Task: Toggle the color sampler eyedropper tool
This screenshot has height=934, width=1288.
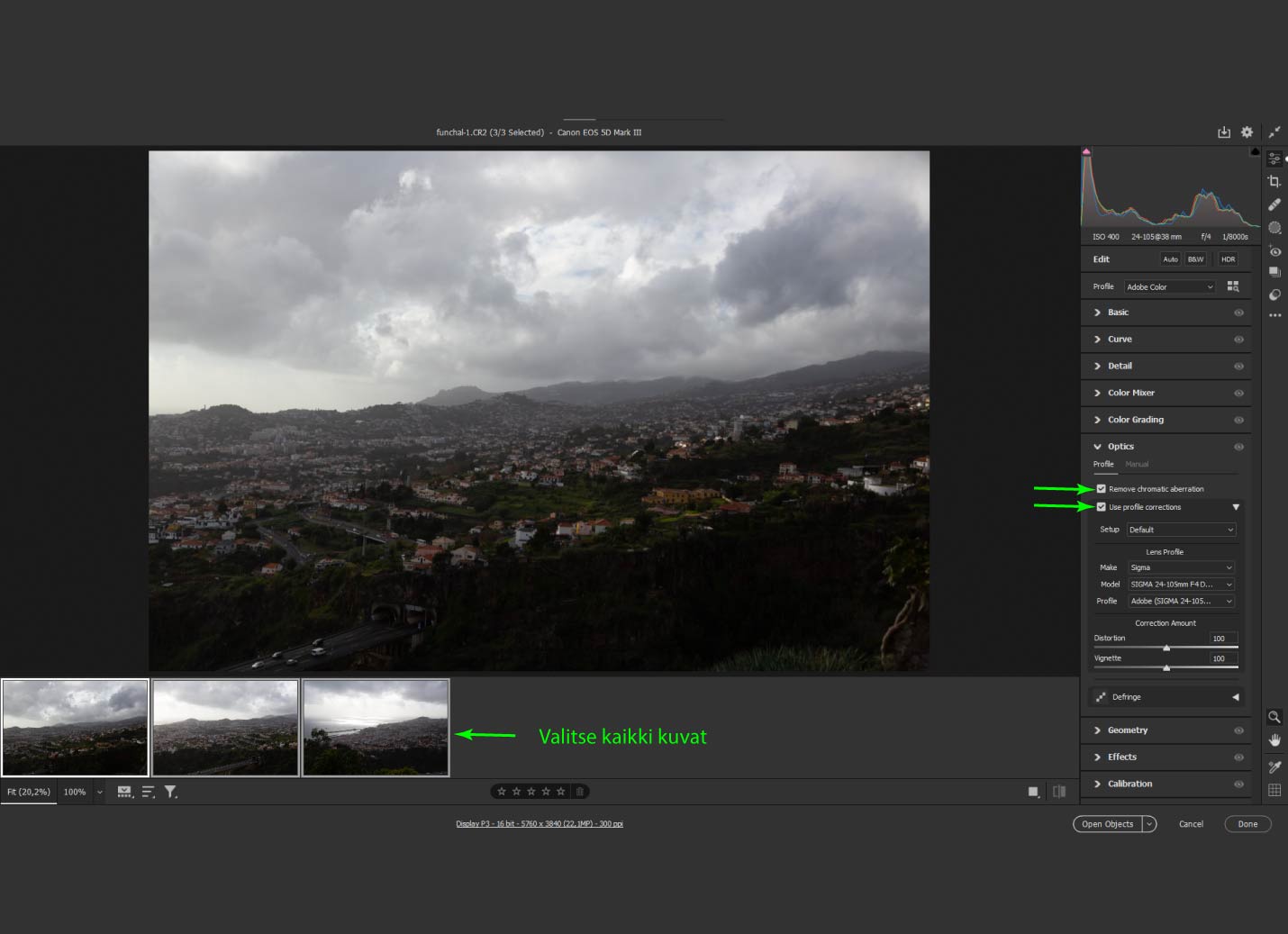Action: click(1274, 767)
